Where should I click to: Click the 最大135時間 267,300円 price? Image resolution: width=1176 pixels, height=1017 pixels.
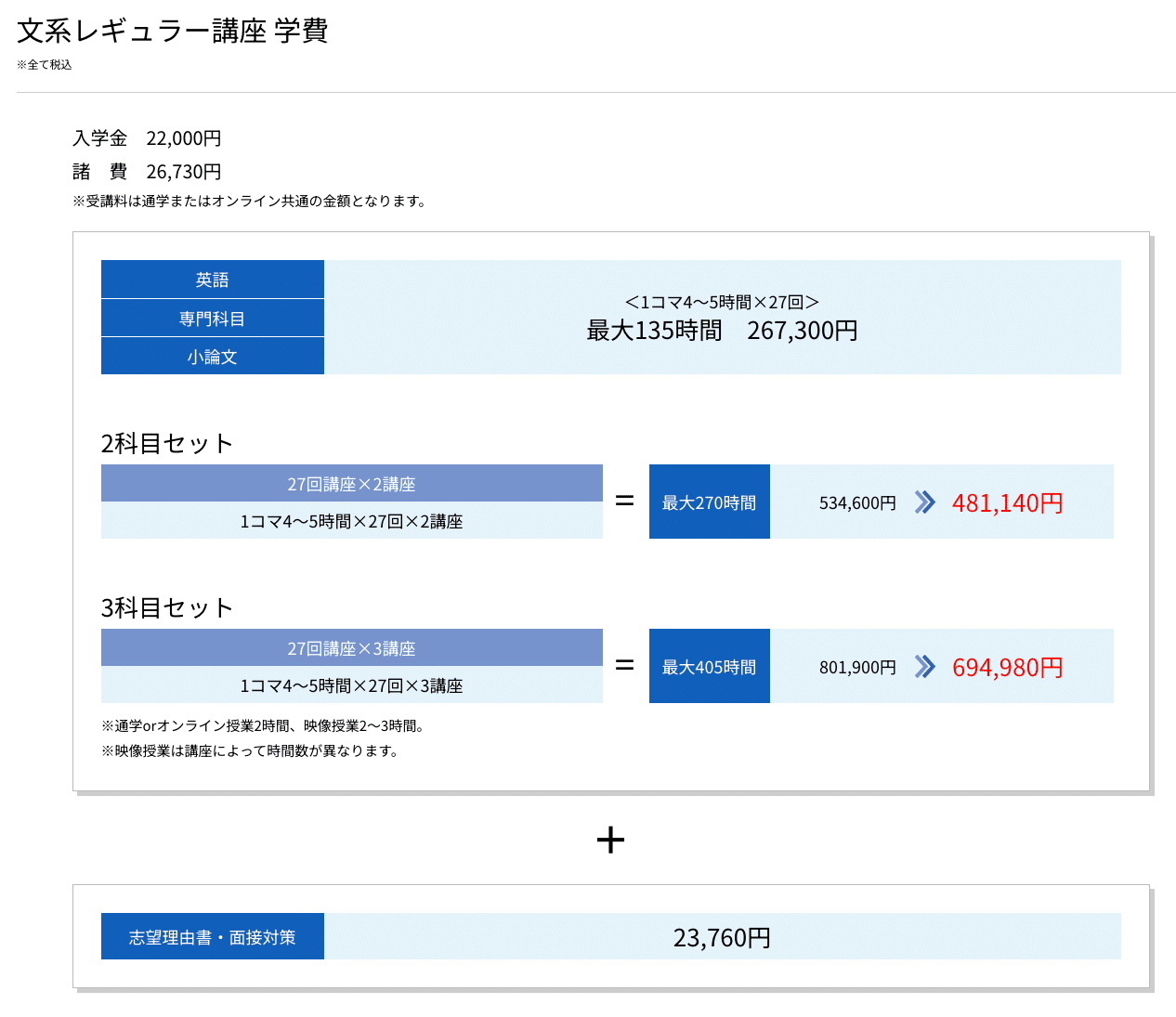[722, 331]
